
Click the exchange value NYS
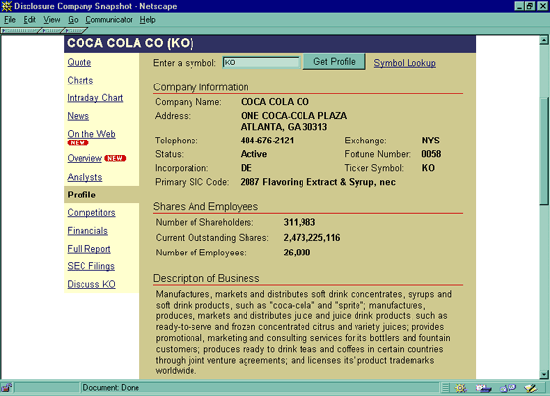tap(430, 140)
